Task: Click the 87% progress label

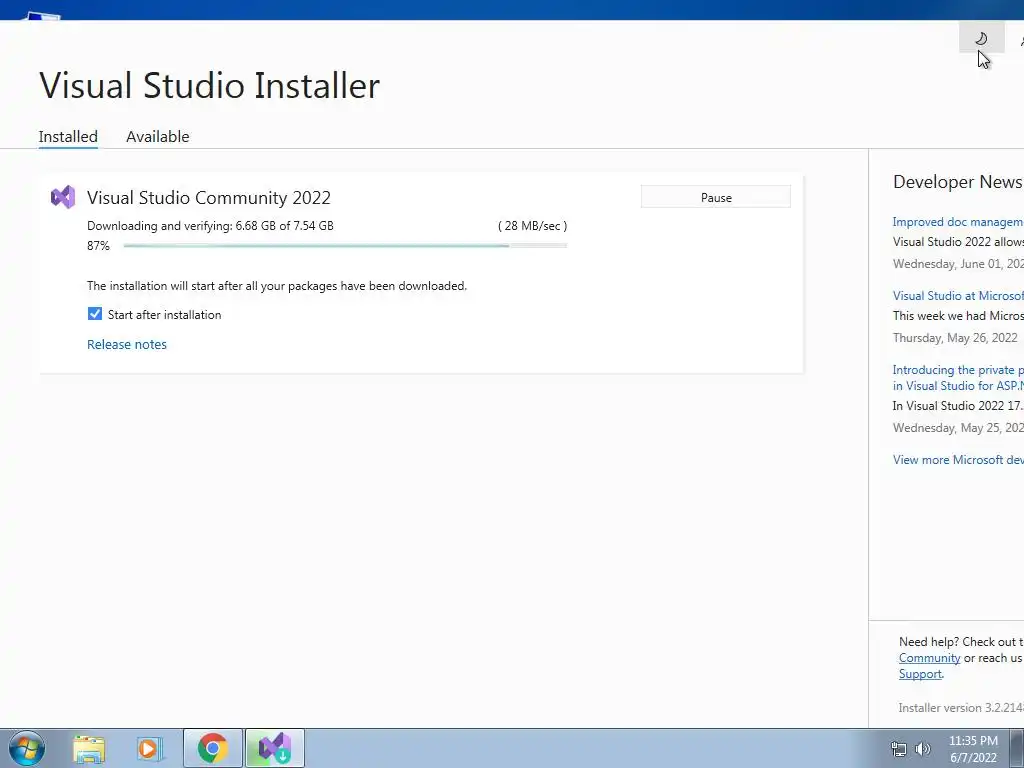Action: tap(98, 246)
